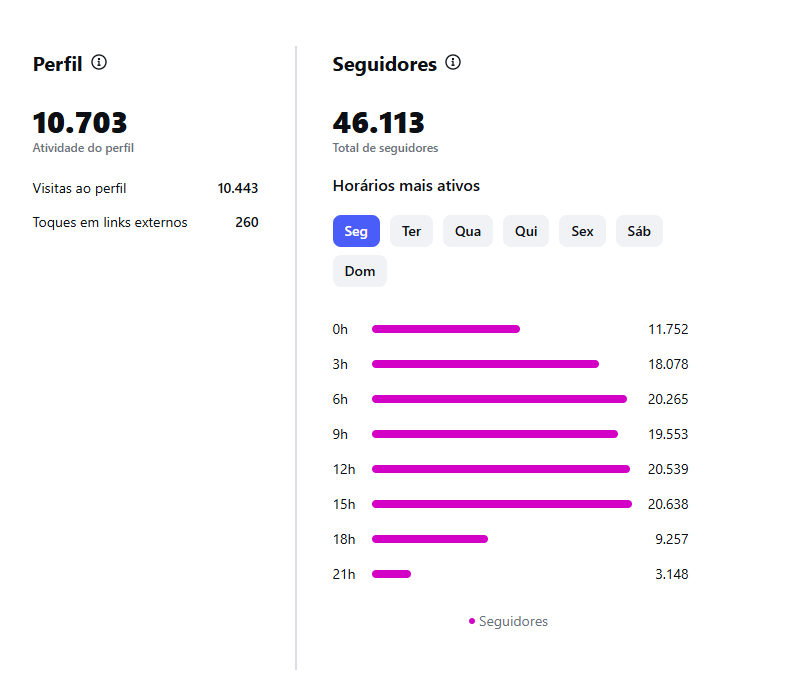Click the short 21h bar
Viewport: 800px width, 693px height.
point(392,574)
